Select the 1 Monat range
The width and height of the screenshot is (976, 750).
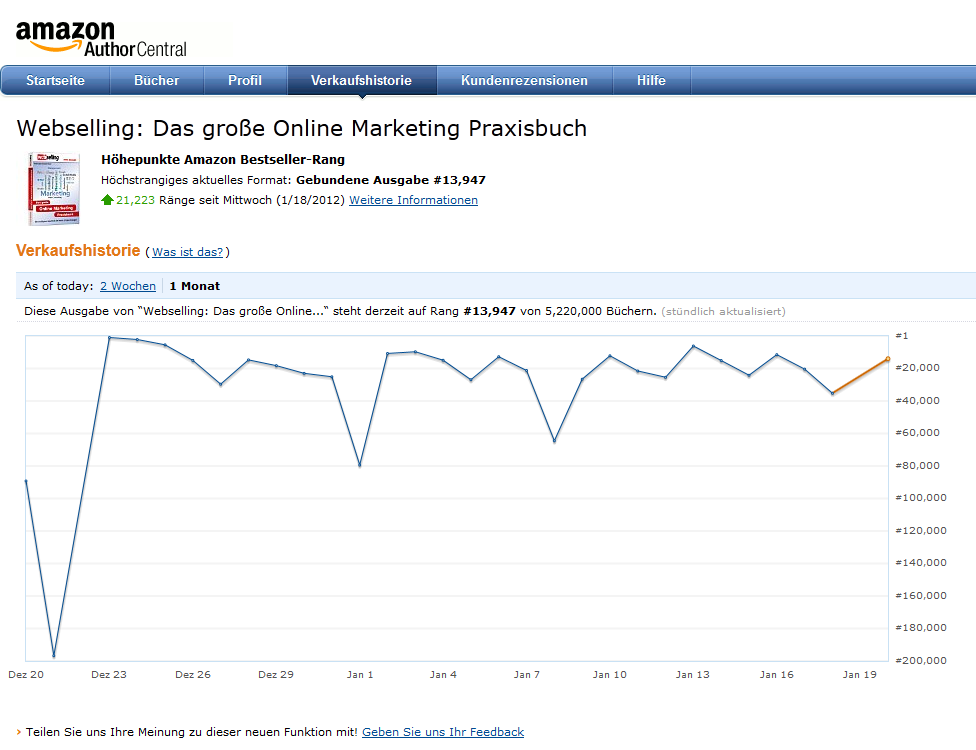(x=195, y=286)
